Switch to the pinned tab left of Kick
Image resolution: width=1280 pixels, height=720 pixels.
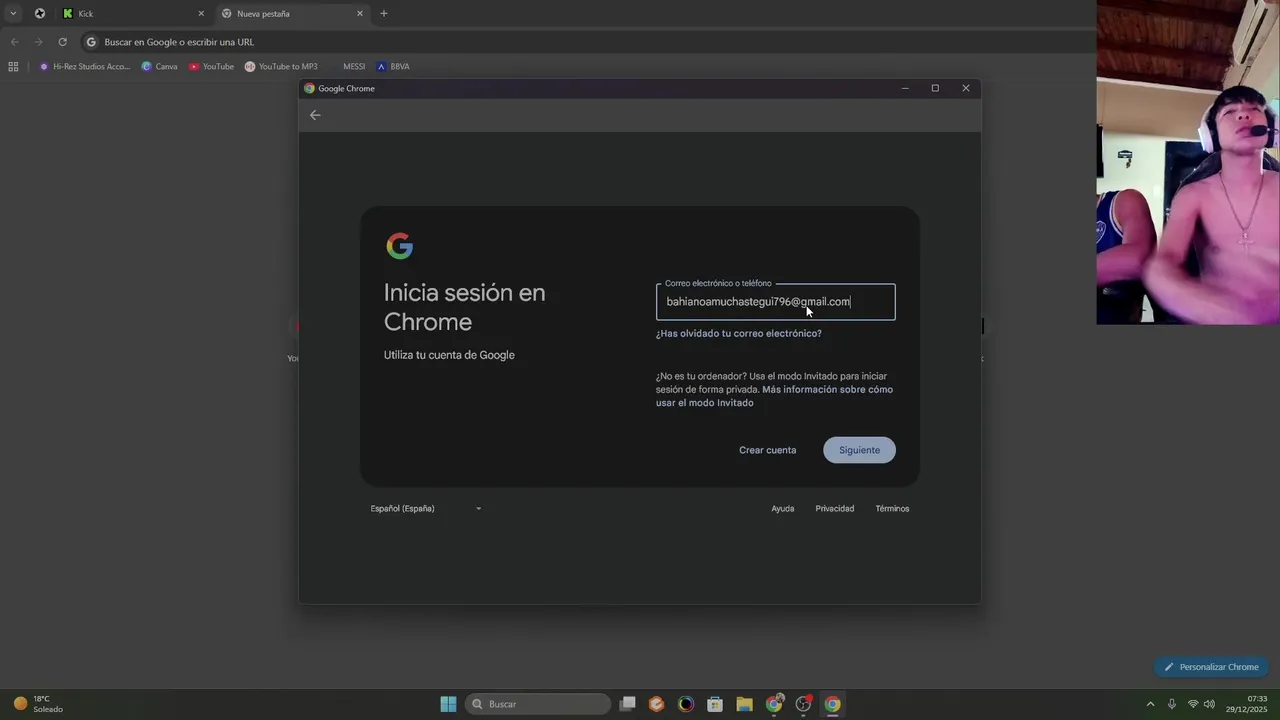pos(39,13)
